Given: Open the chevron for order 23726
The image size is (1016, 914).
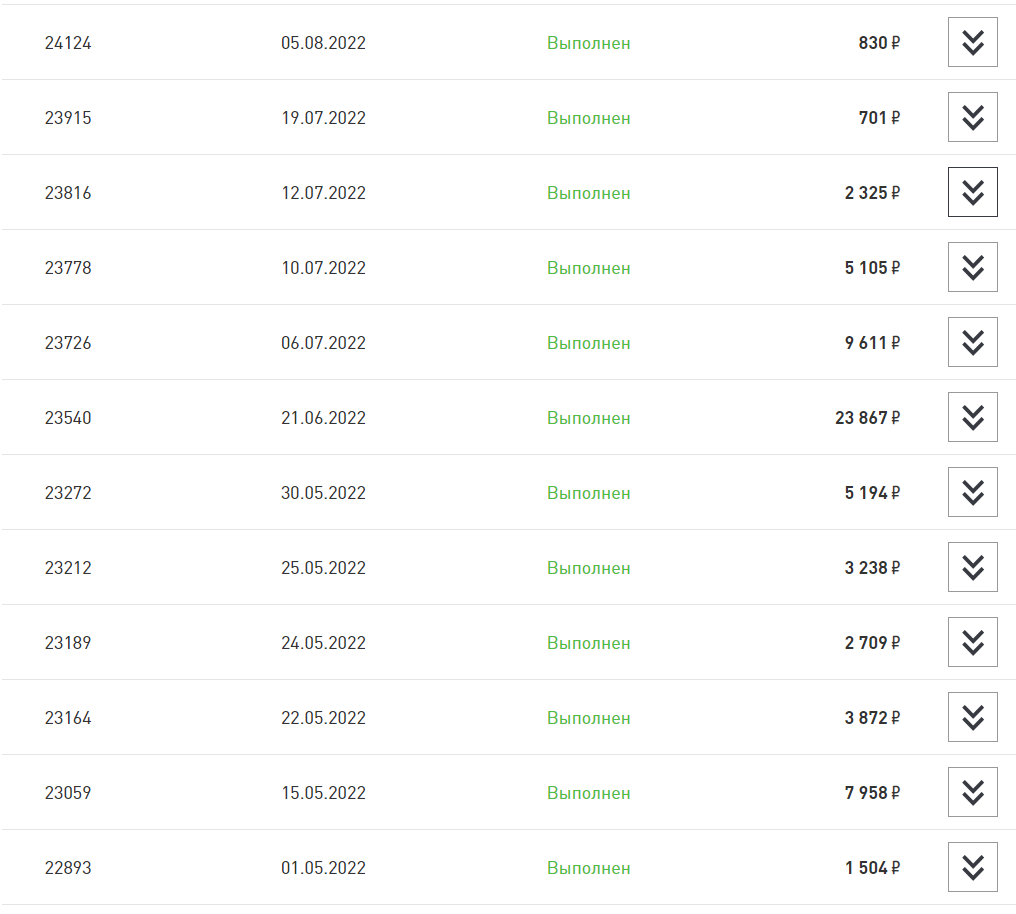Looking at the screenshot, I should (972, 343).
